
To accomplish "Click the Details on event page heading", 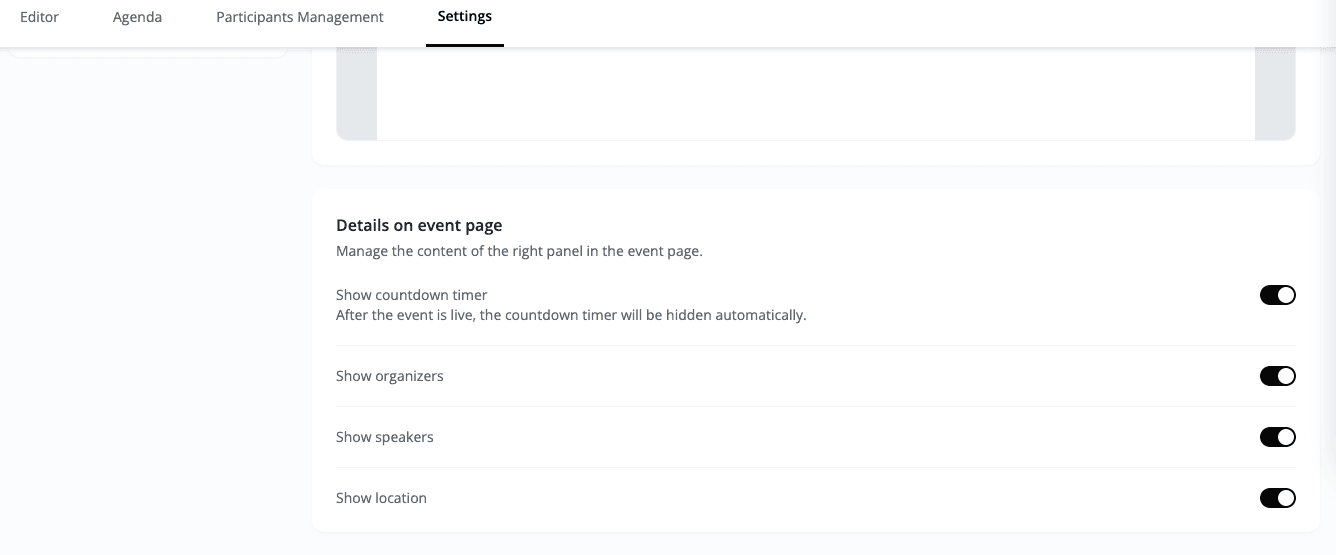I will click(419, 225).
